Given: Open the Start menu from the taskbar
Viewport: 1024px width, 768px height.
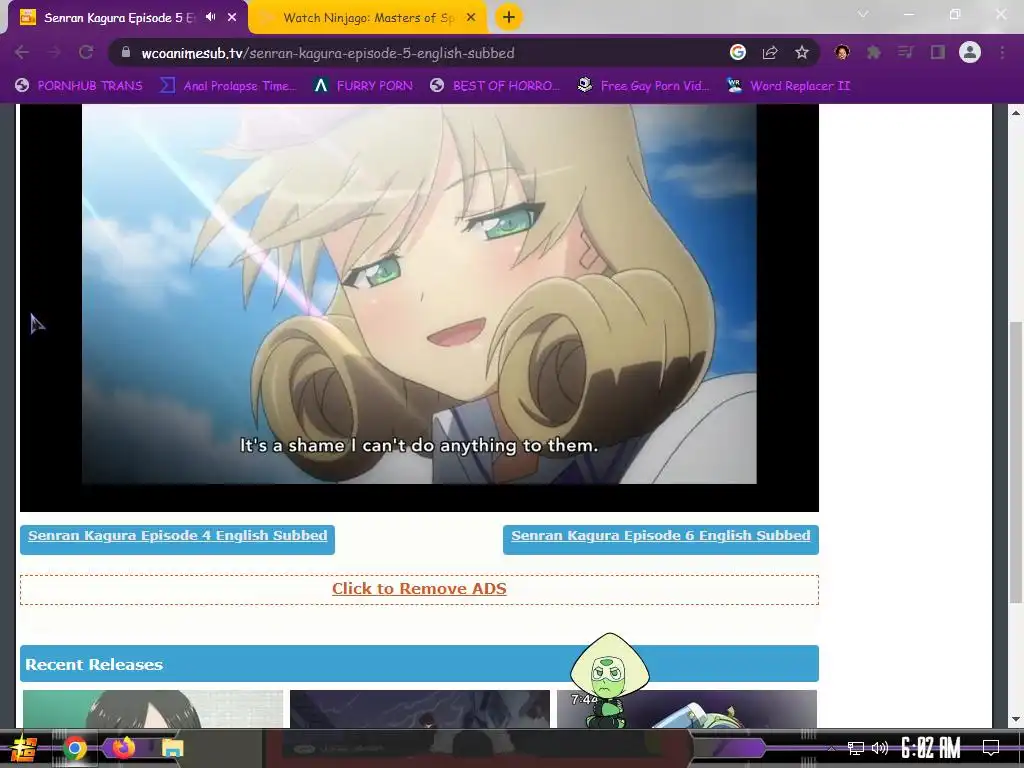Looking at the screenshot, I should point(23,748).
